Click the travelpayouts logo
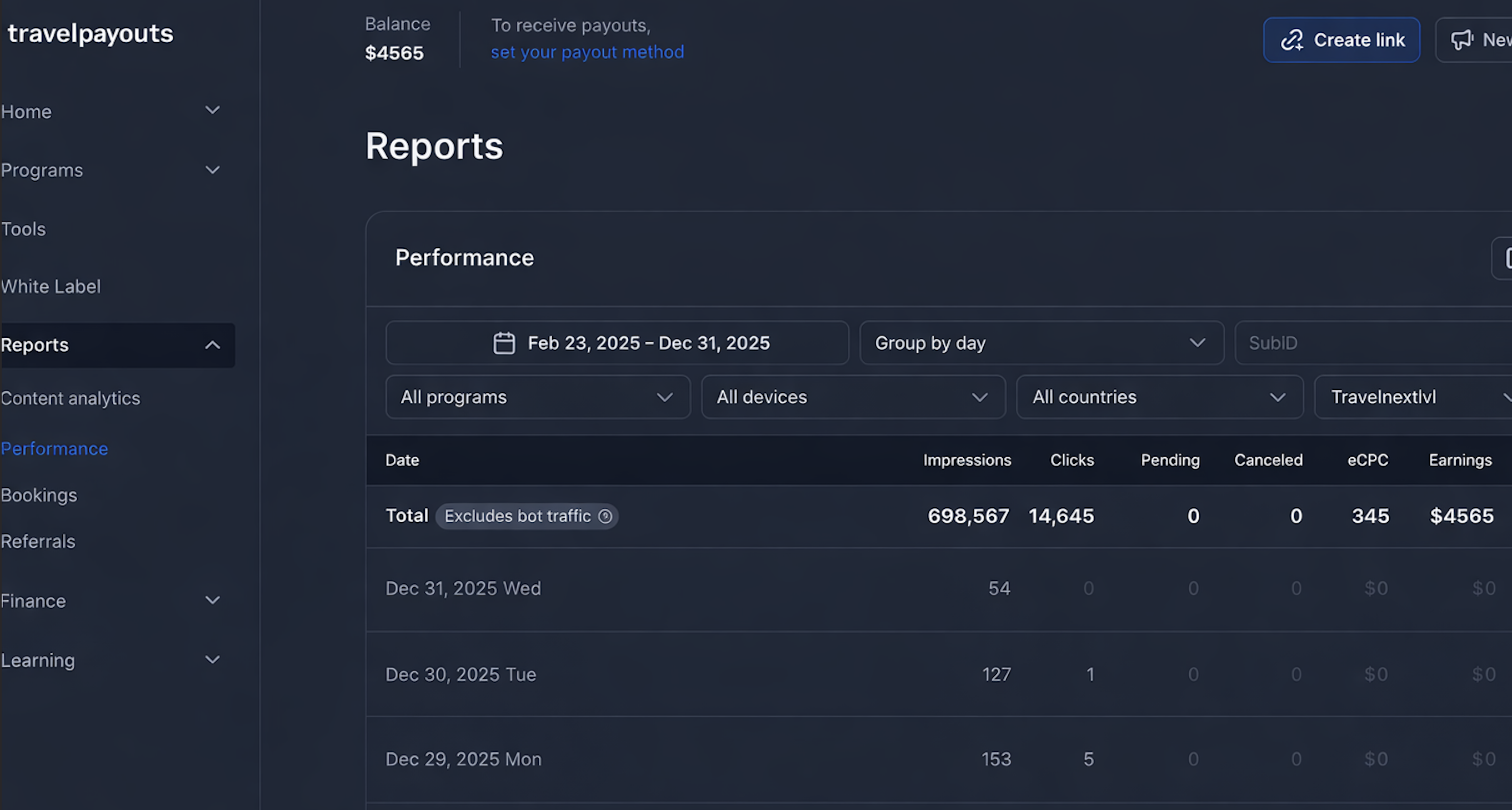The image size is (1512, 810). tap(91, 33)
